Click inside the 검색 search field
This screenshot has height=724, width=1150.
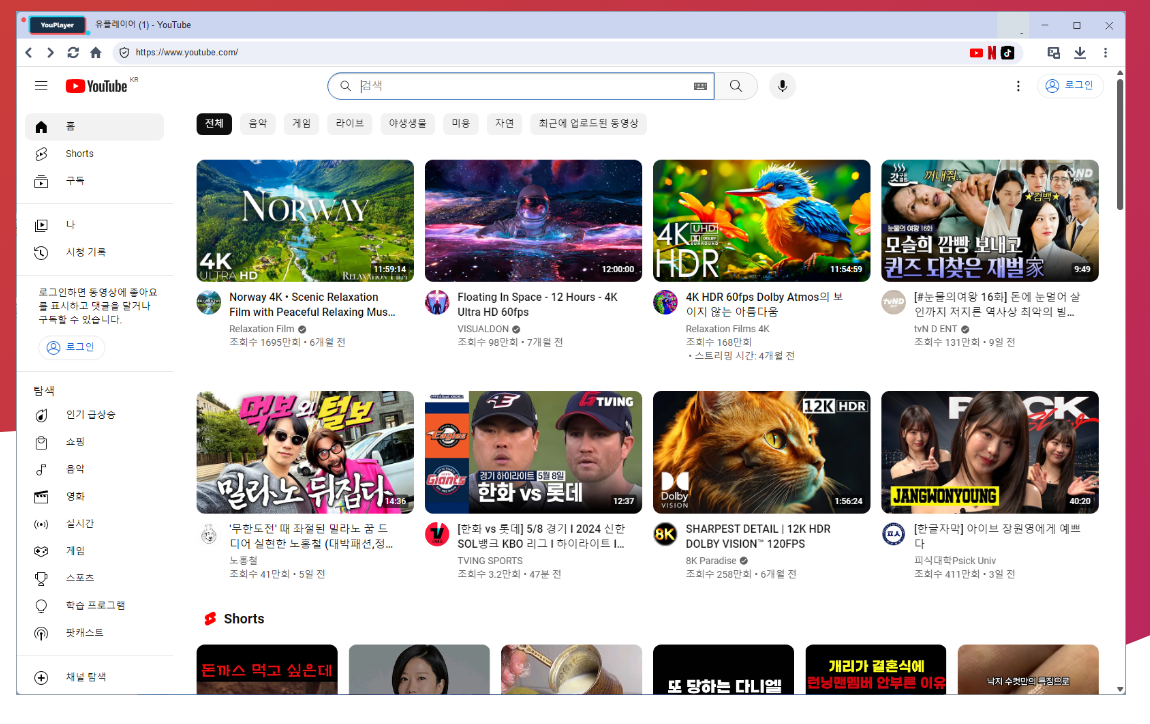click(520, 86)
